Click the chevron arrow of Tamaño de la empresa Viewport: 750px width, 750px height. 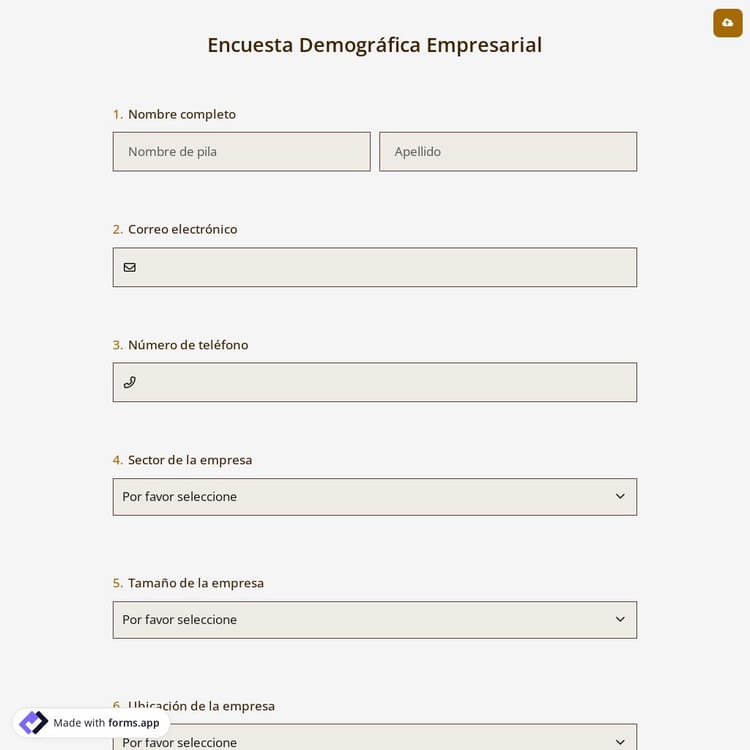(620, 619)
